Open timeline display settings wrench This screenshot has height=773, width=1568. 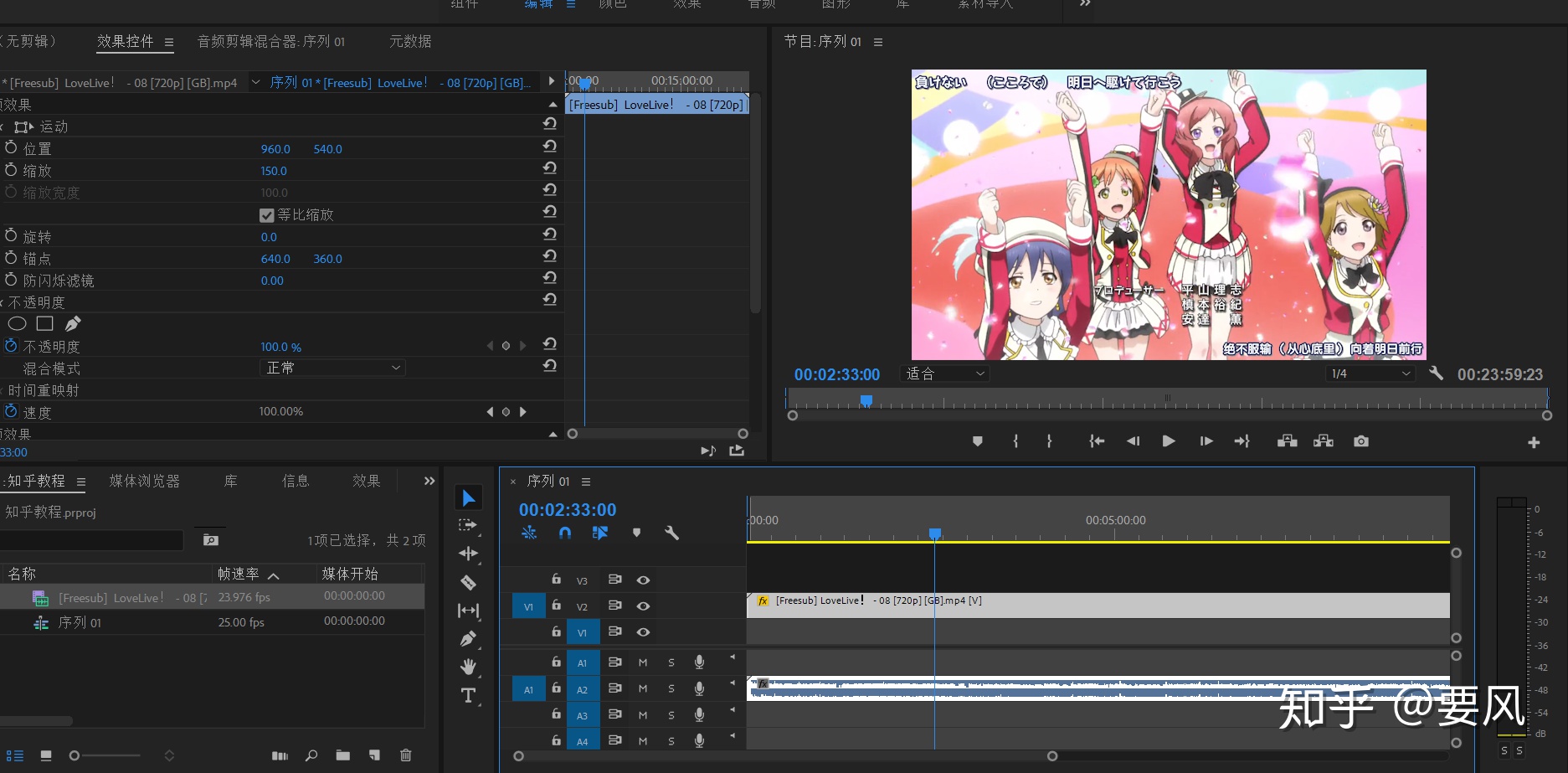[671, 533]
